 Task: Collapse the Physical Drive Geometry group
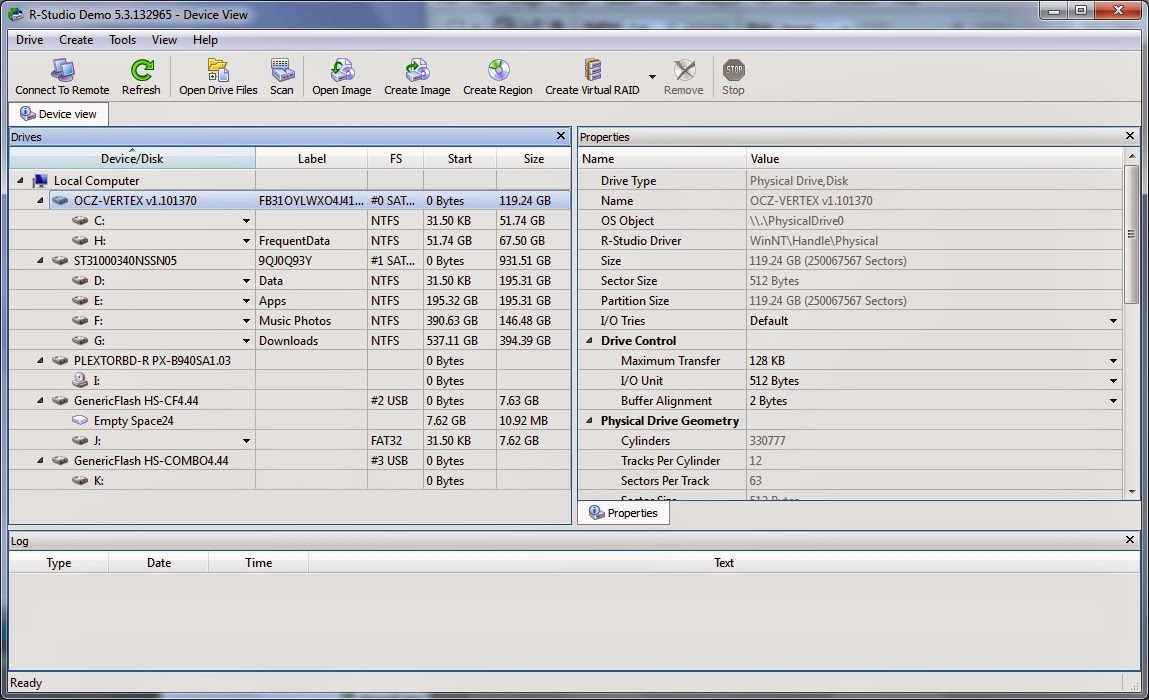click(x=589, y=421)
